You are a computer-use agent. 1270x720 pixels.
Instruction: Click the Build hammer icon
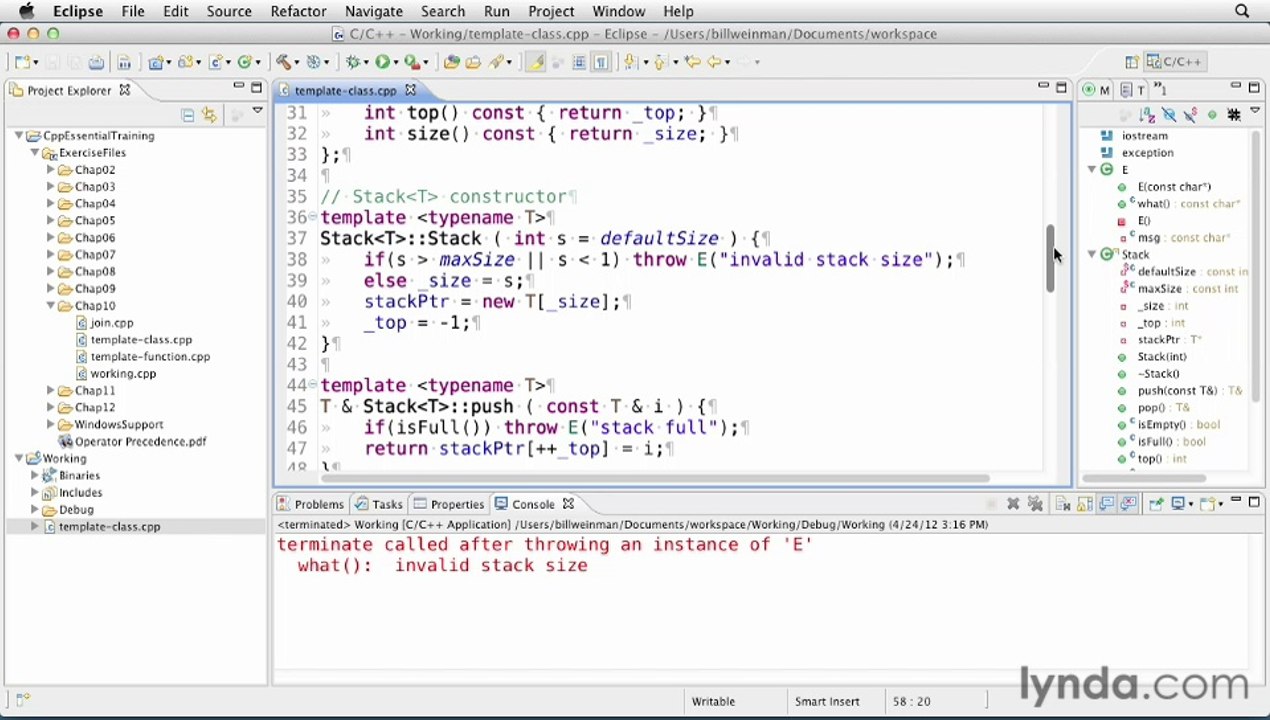(x=284, y=62)
